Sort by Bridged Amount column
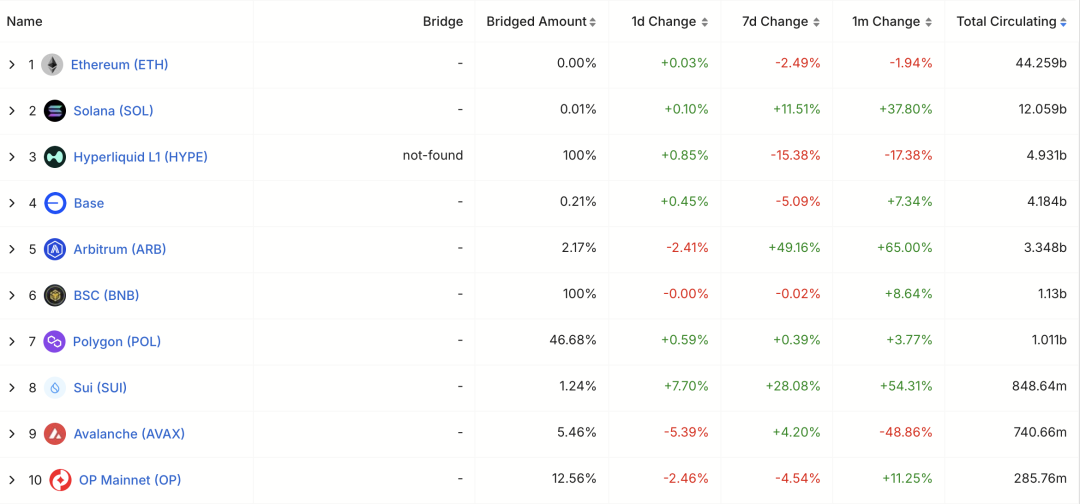1080x504 pixels. click(540, 21)
